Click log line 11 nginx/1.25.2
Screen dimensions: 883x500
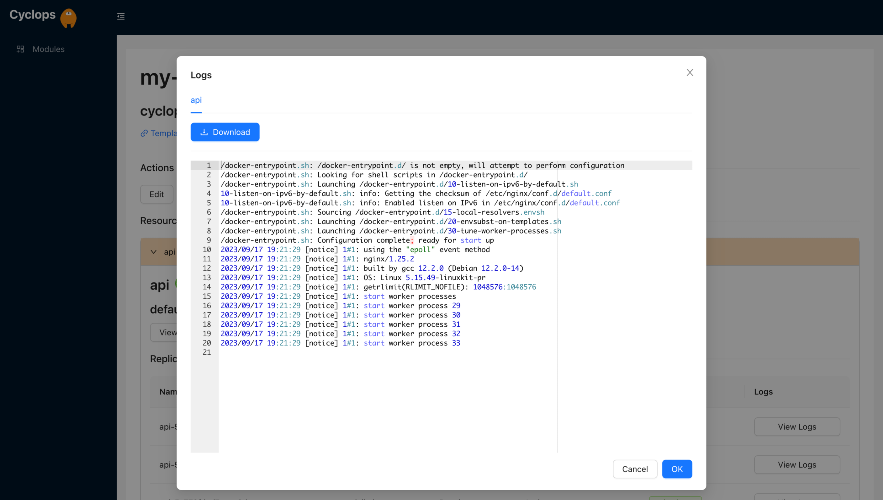[x=317, y=259]
